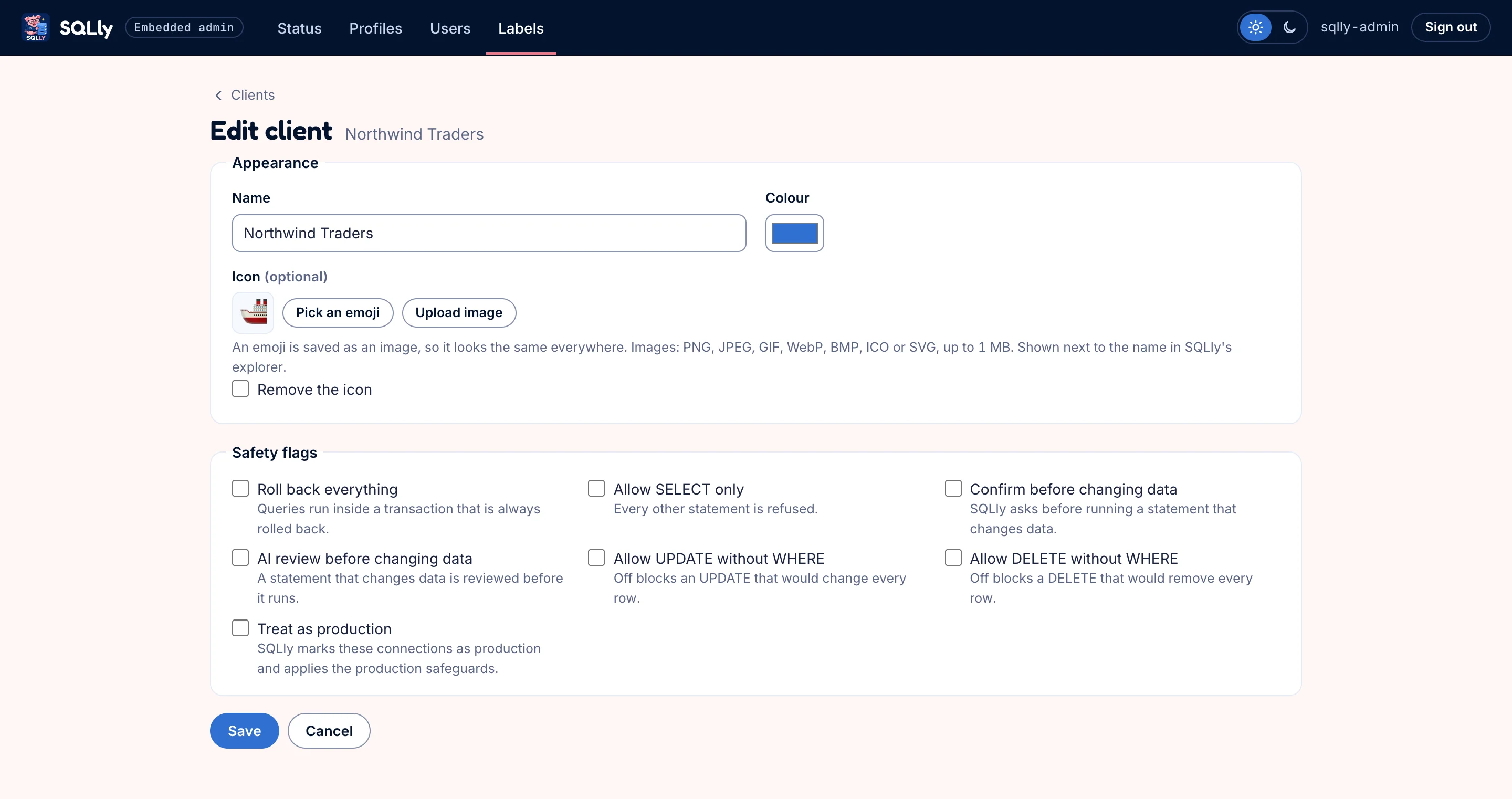Open the Status tab
1512x799 pixels.
tap(299, 28)
